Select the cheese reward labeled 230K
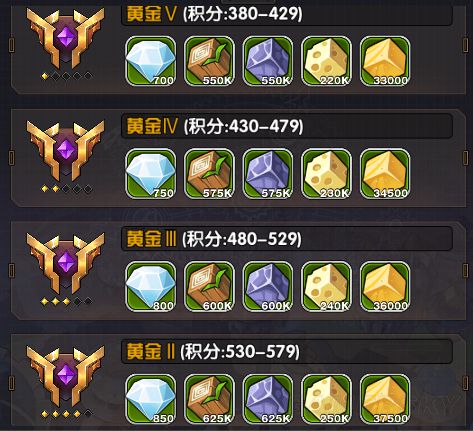473x431 pixels. (327, 174)
